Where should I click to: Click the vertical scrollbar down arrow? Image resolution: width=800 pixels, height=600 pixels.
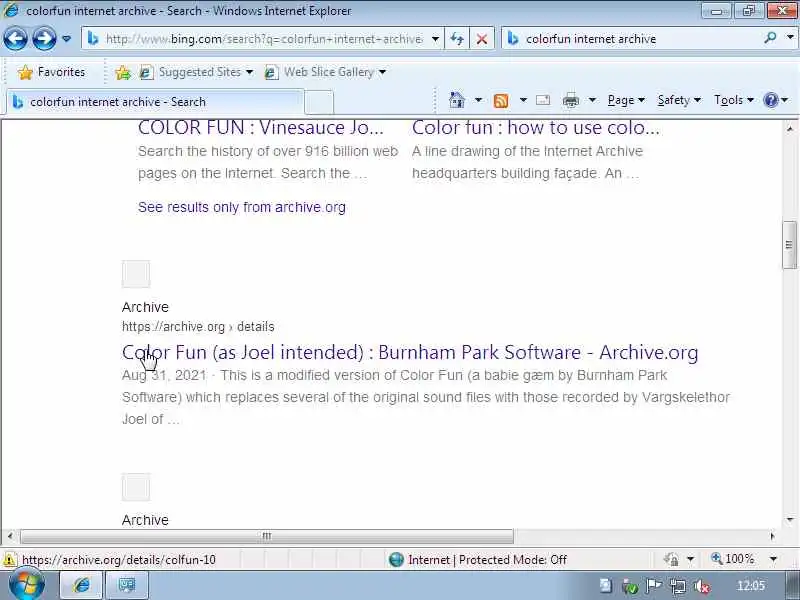(790, 520)
